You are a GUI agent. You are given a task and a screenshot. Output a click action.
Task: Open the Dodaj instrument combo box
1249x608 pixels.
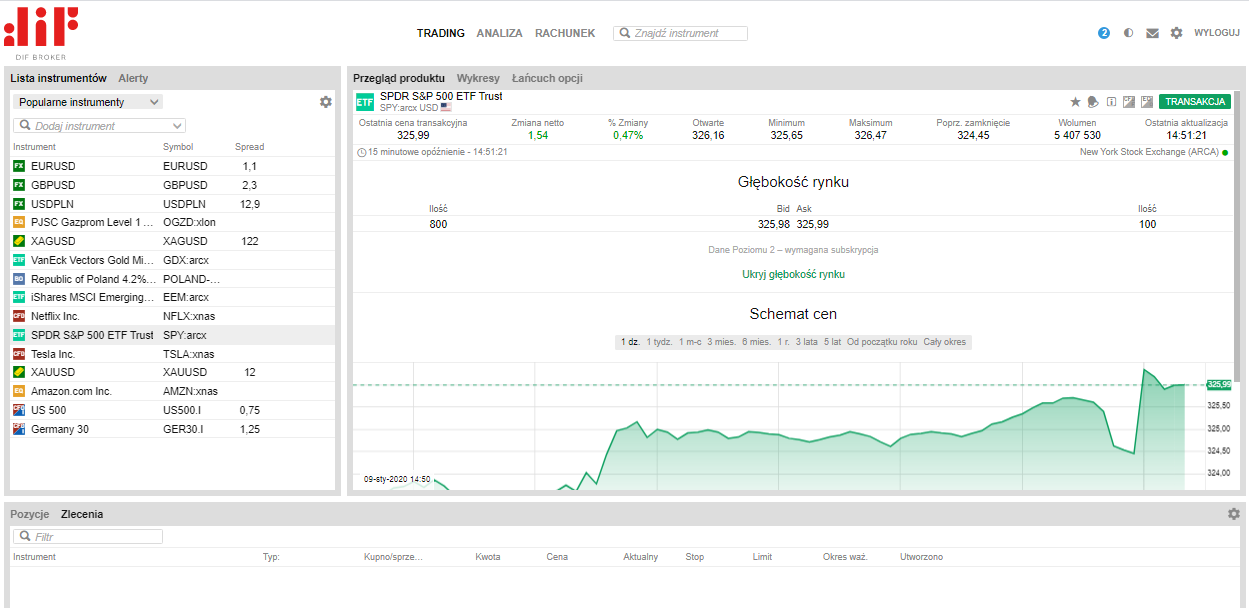click(x=99, y=126)
